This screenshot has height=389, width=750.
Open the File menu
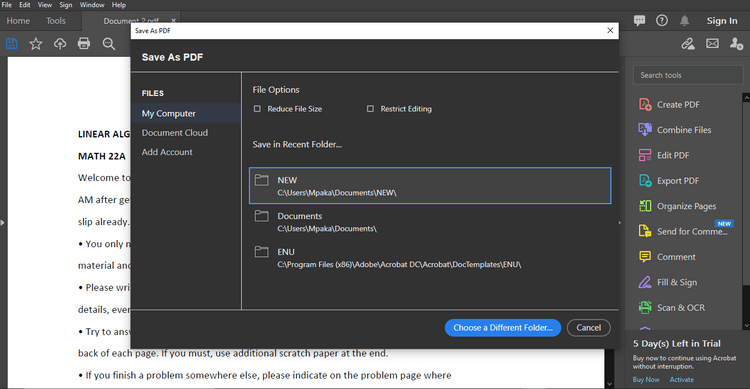tap(7, 5)
